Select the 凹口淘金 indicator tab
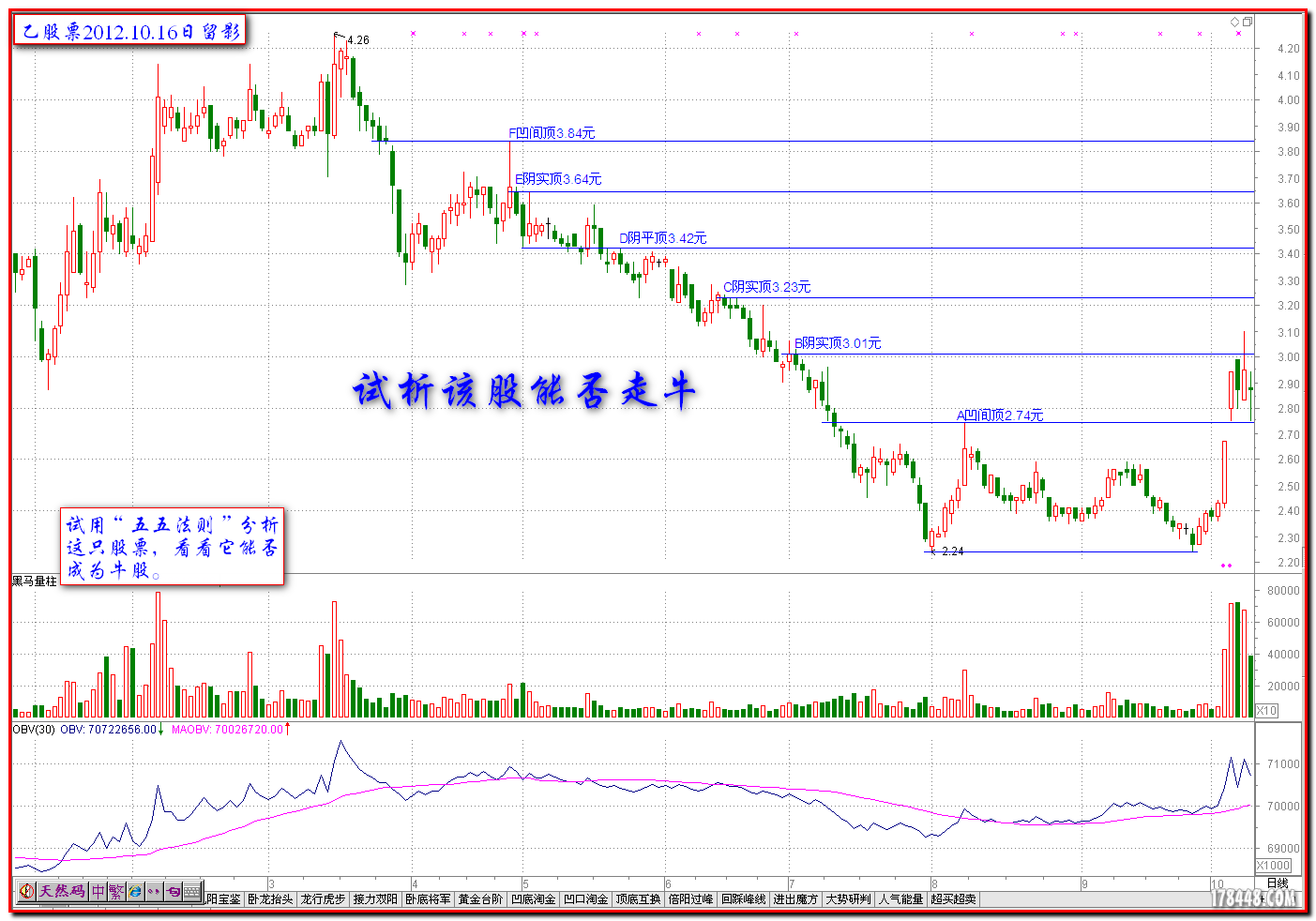The height and width of the screenshot is (921, 1316). [x=585, y=898]
